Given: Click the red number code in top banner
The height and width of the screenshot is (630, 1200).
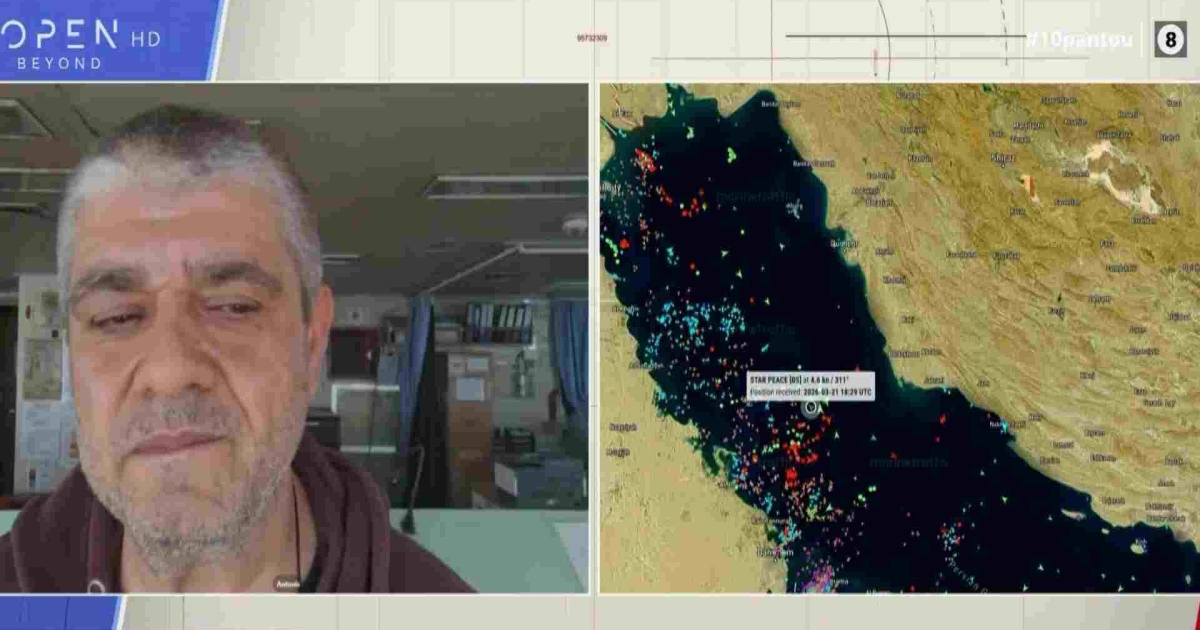Looking at the screenshot, I should click(592, 38).
